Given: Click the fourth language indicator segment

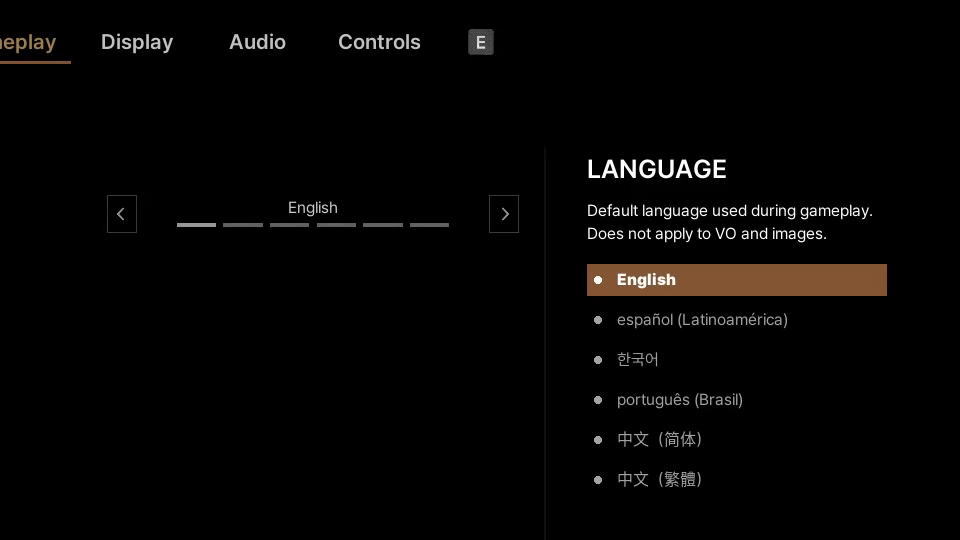Looking at the screenshot, I should coord(336,225).
